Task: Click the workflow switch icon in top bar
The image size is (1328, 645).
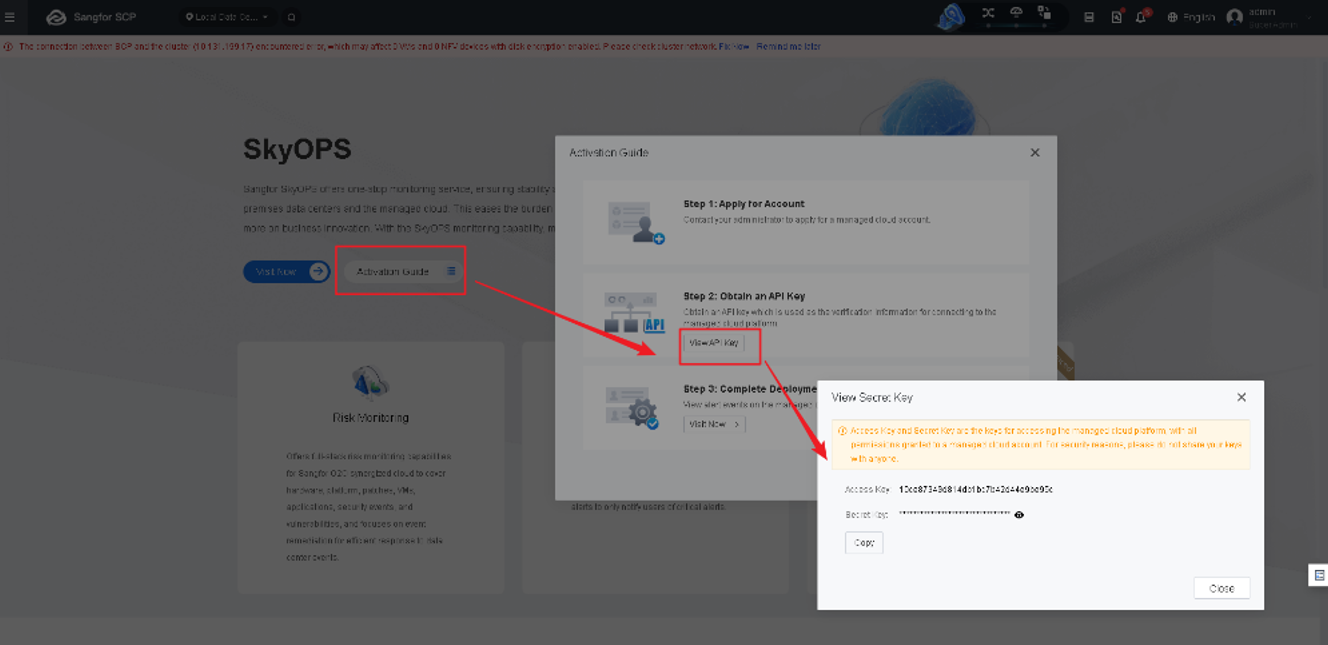Action: (989, 15)
